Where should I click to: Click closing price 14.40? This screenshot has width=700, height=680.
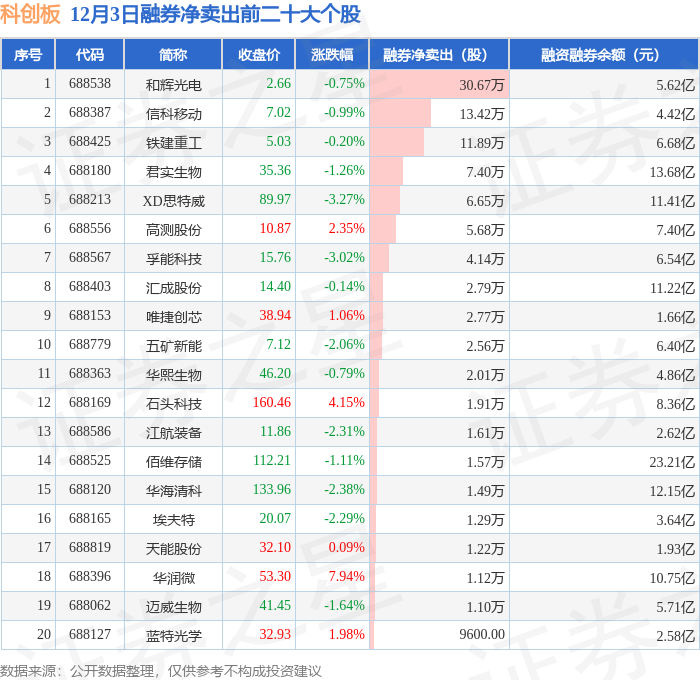click(x=275, y=287)
